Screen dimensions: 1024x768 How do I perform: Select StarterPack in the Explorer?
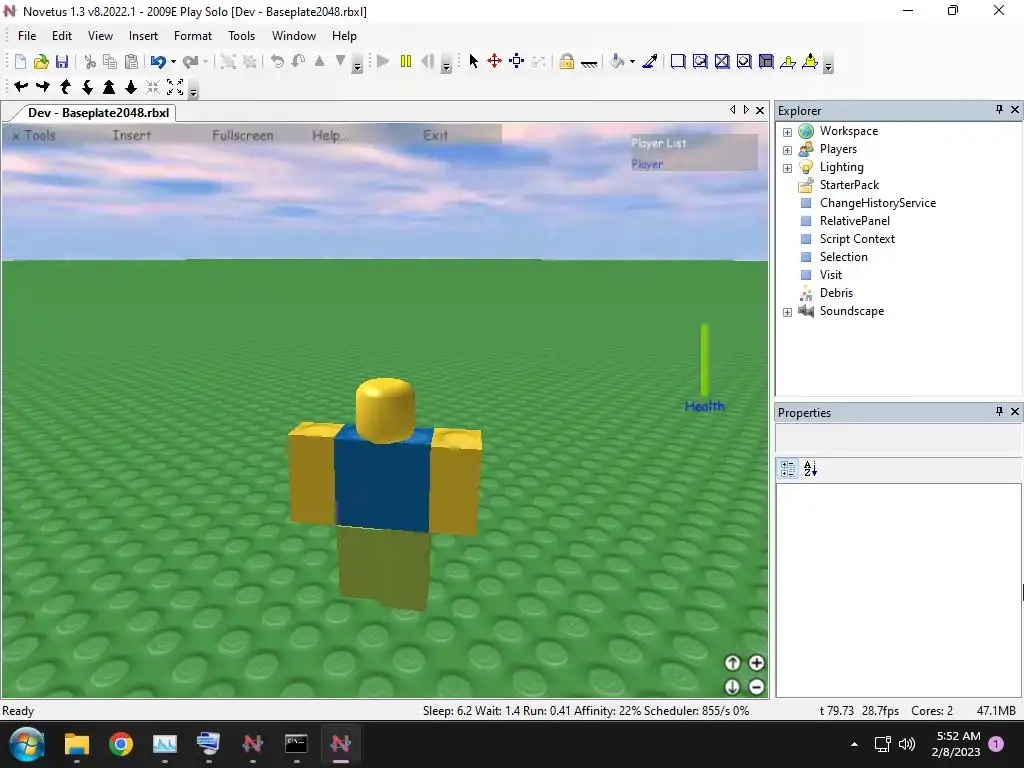849,185
